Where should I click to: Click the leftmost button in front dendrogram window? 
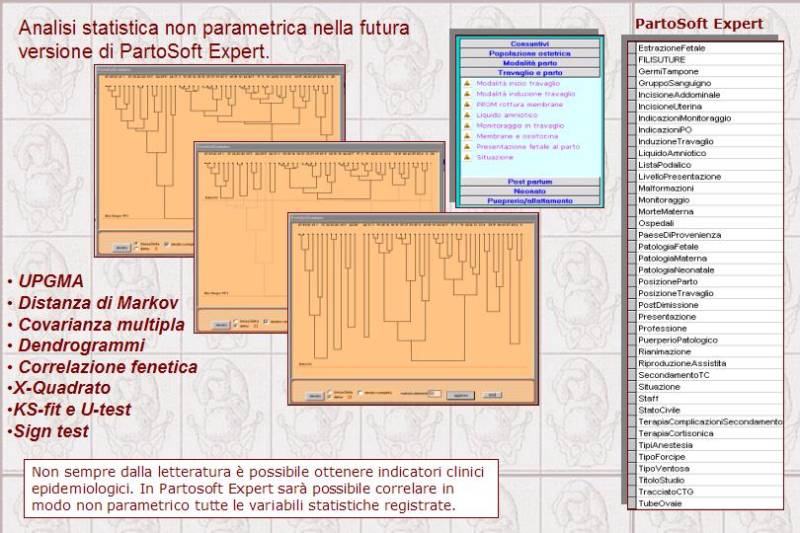tap(315, 396)
